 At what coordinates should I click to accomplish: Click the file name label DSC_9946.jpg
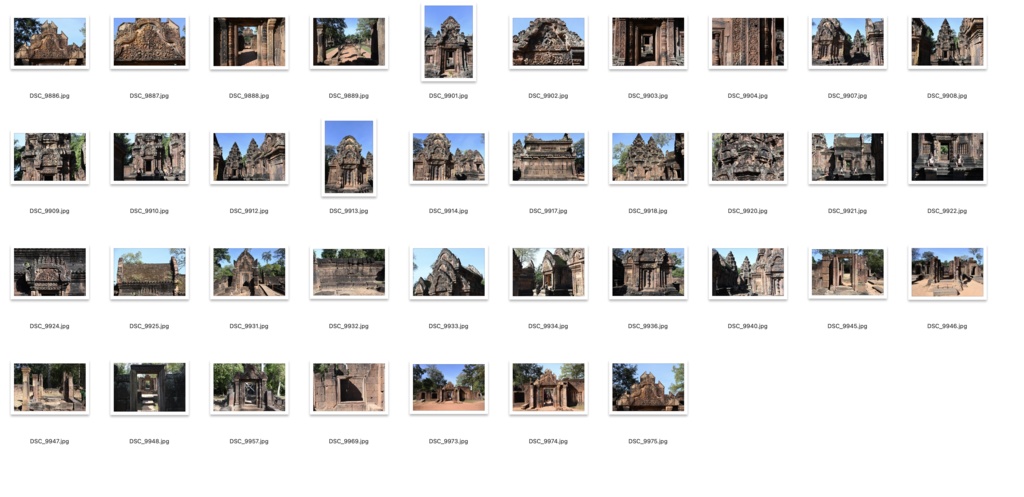pos(947,326)
